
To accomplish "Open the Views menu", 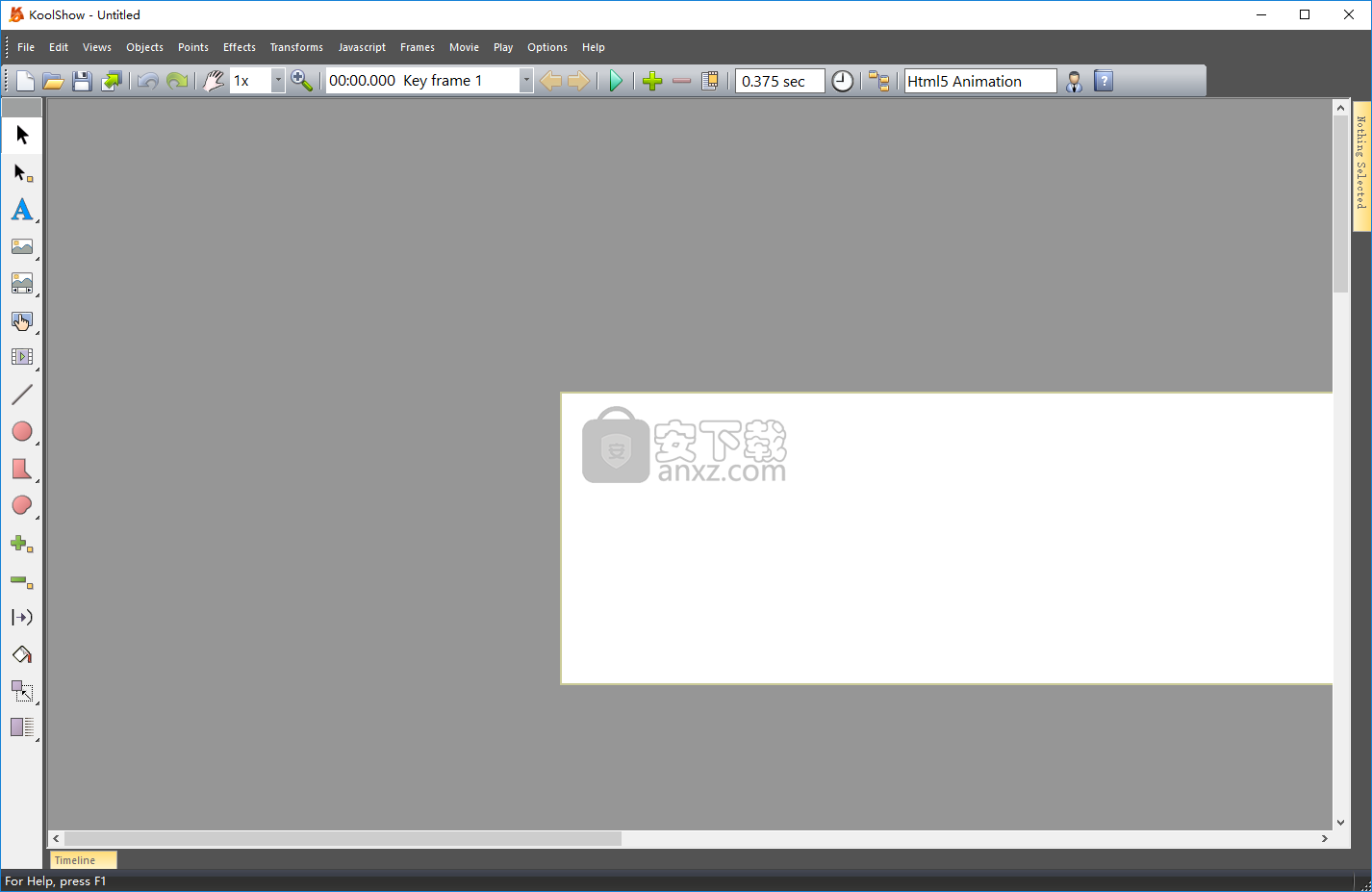I will (x=97, y=47).
